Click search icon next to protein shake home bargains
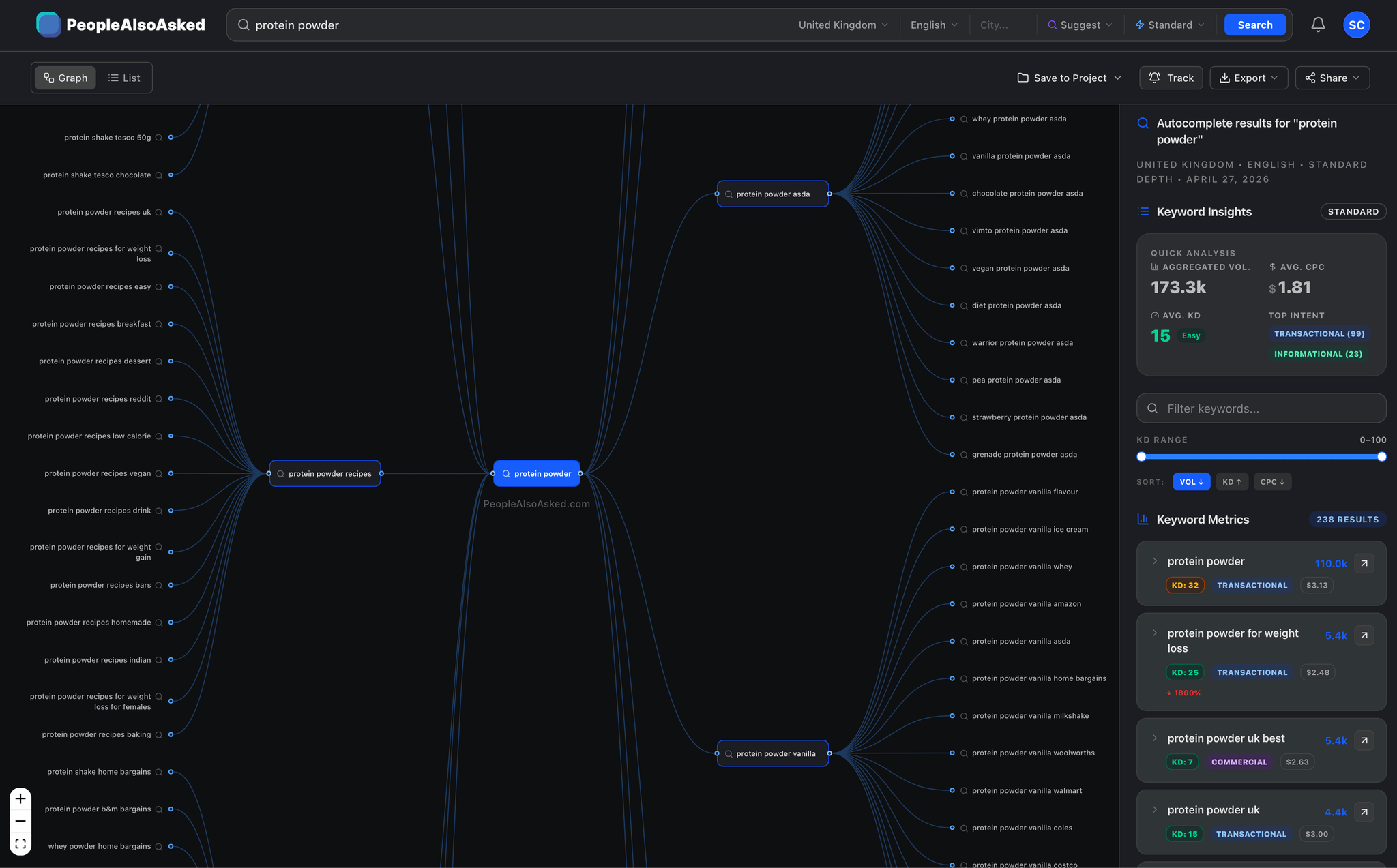1397x868 pixels. tap(159, 773)
